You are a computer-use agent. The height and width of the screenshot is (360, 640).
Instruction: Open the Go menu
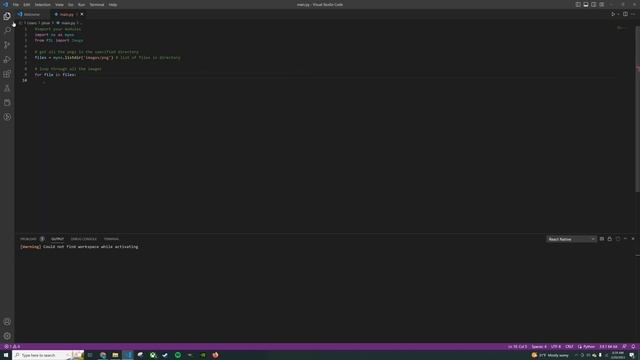(71, 4)
